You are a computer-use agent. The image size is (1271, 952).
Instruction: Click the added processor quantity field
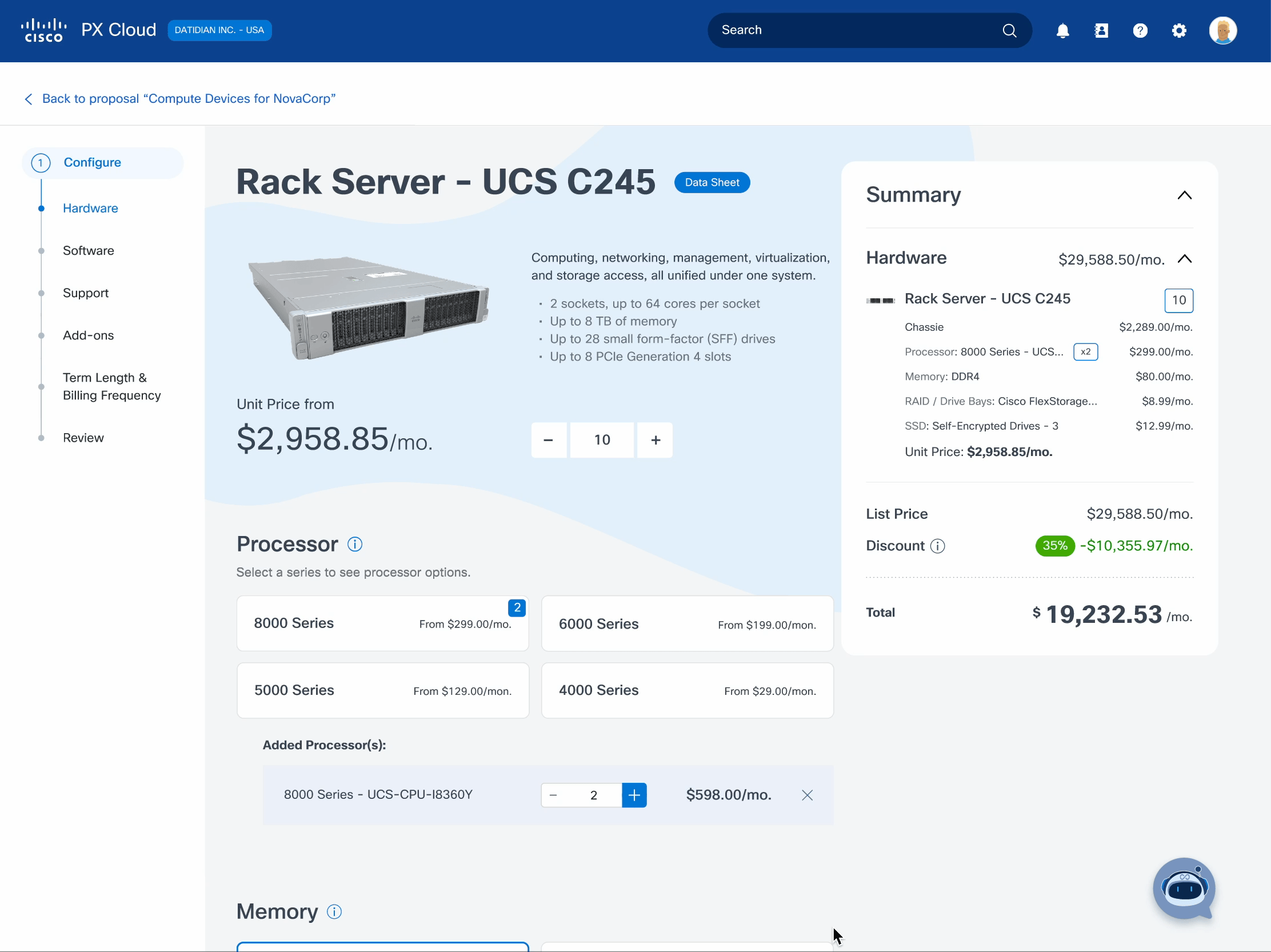pos(594,795)
